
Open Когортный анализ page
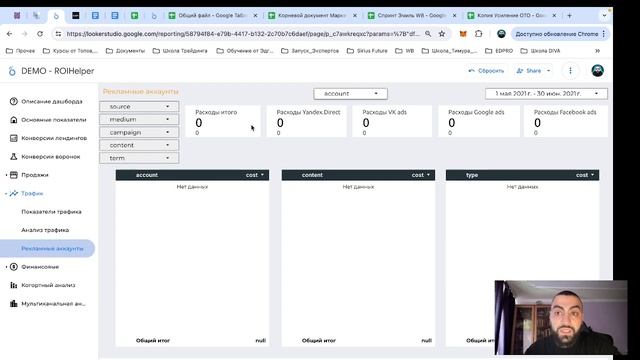click(x=48, y=285)
